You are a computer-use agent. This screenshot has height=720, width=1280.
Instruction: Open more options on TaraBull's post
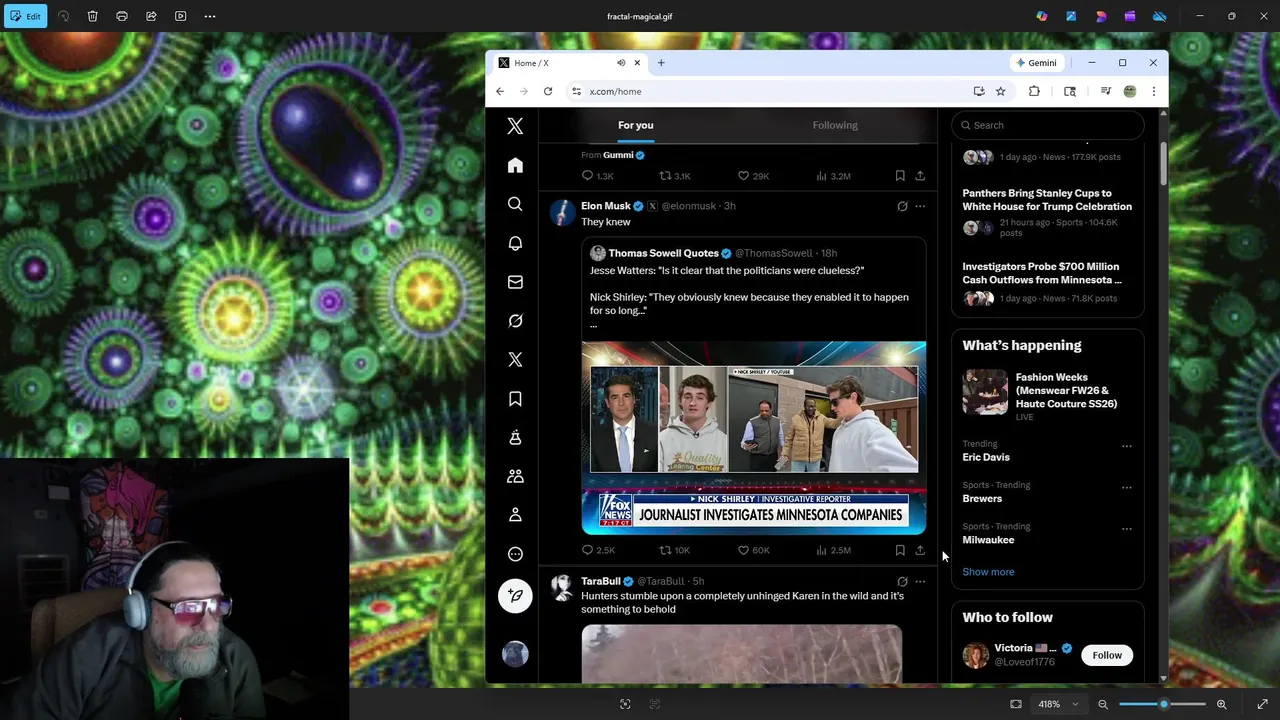[x=920, y=581]
